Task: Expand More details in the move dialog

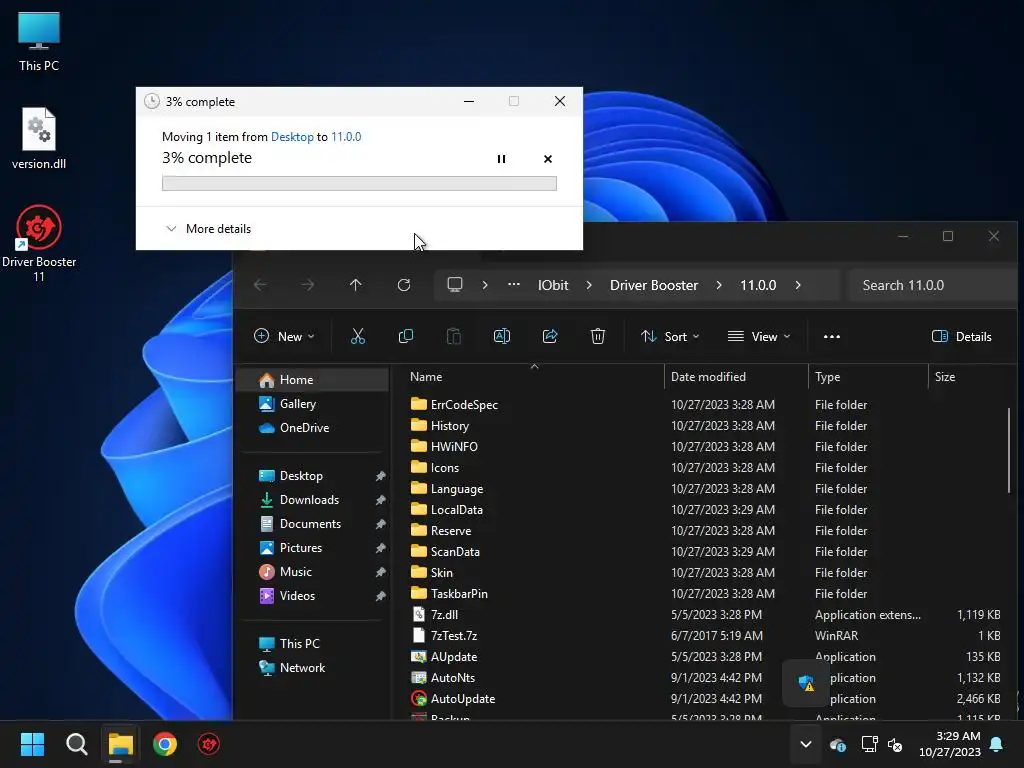Action: 208,229
